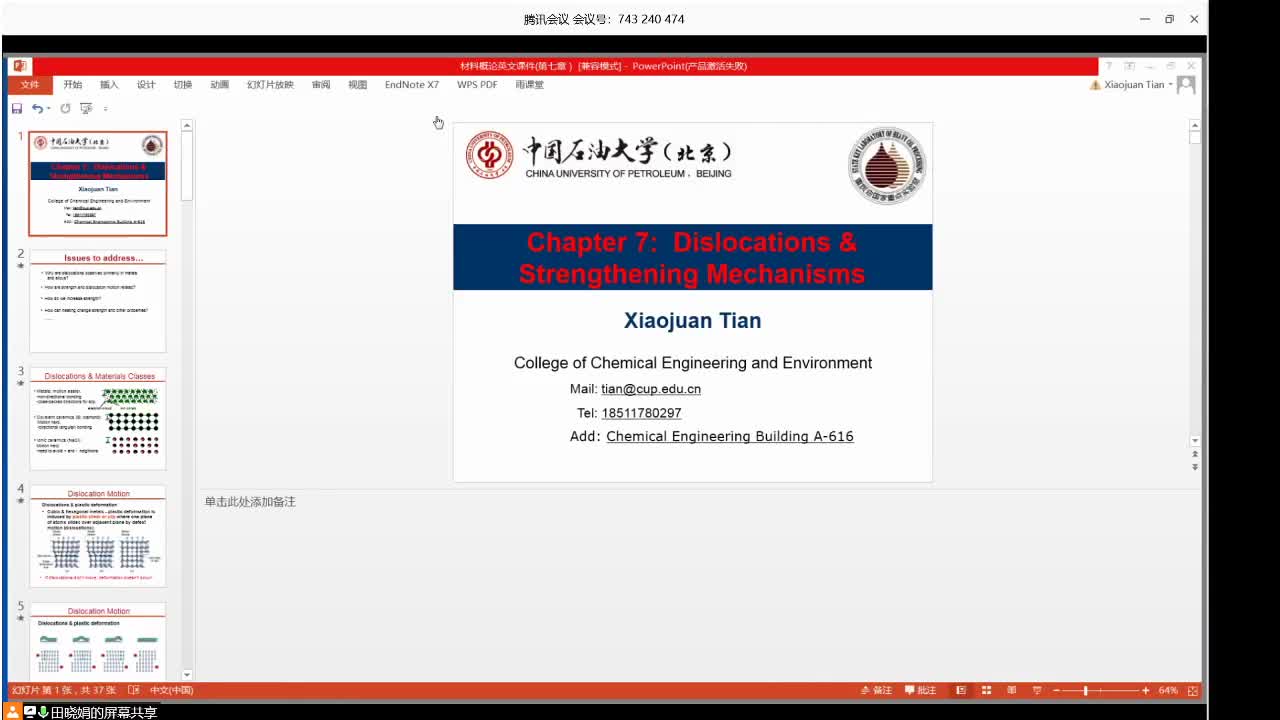This screenshot has width=1280, height=720.
Task: Click thumbnail pane scroll down arrow
Action: click(x=187, y=676)
